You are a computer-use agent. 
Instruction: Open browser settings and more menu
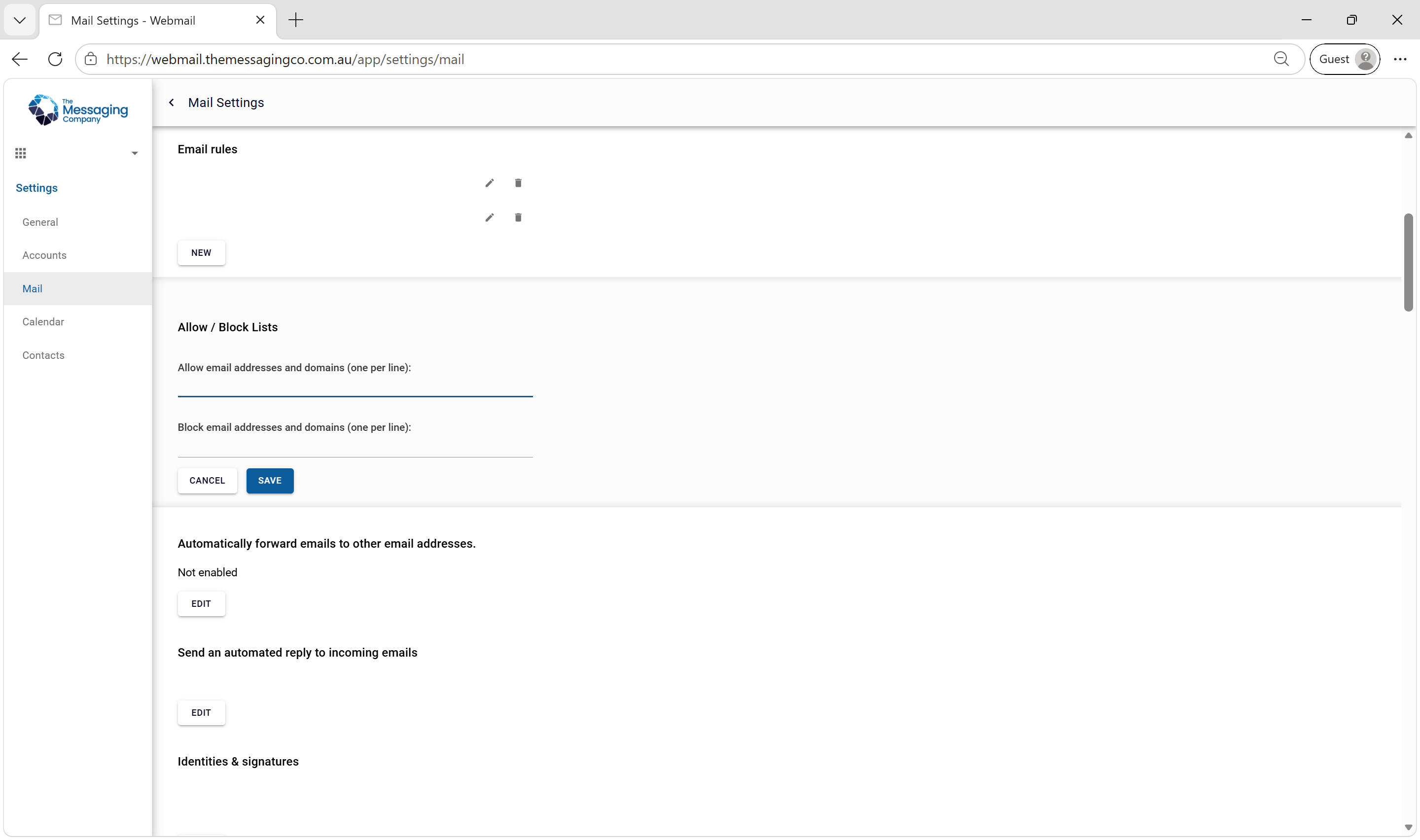[1400, 60]
